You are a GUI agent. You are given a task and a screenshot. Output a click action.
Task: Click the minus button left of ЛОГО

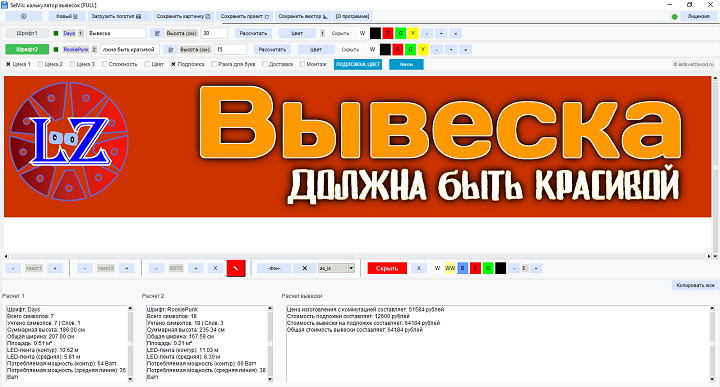point(156,268)
